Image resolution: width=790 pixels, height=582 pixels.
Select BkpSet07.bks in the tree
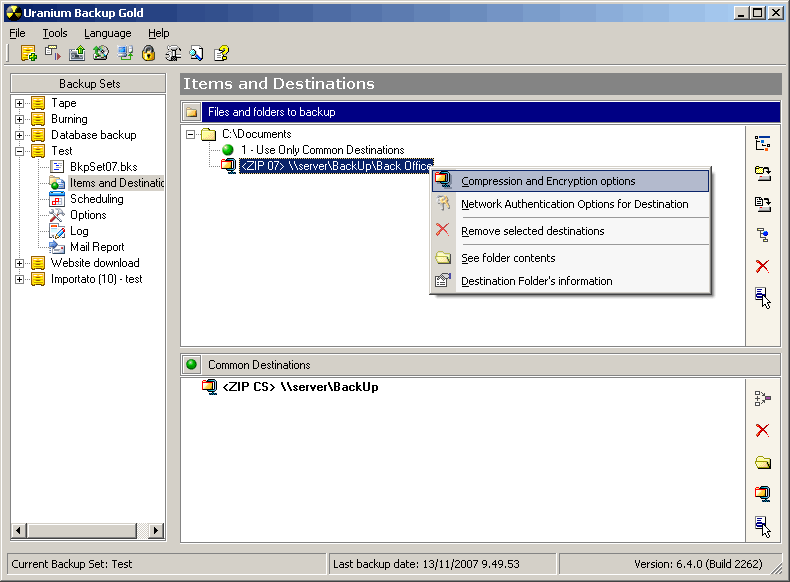(103, 167)
